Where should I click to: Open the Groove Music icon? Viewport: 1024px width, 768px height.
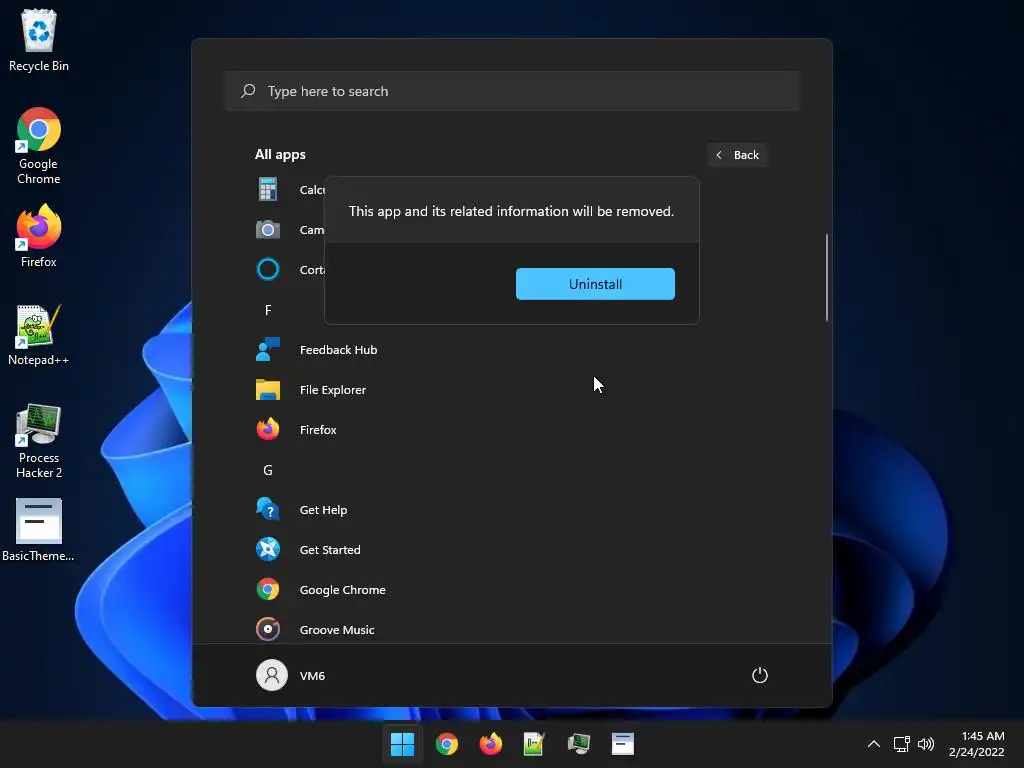point(268,630)
